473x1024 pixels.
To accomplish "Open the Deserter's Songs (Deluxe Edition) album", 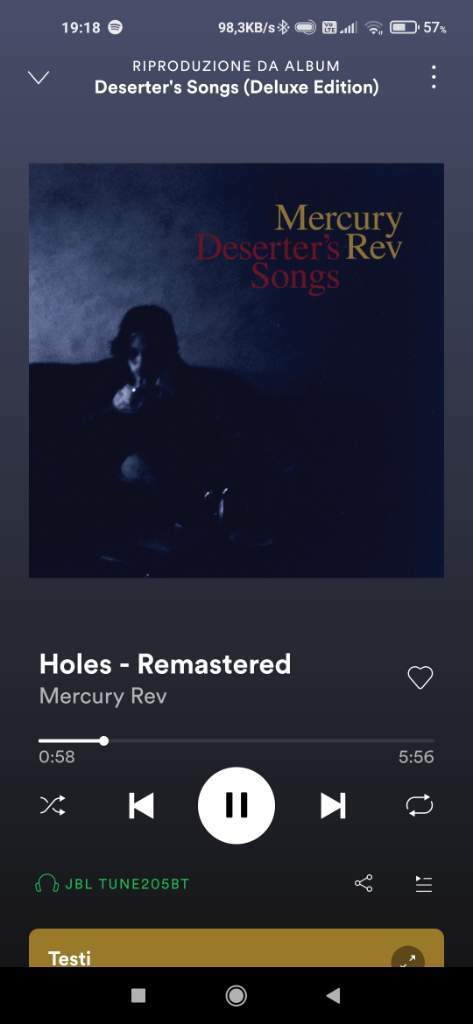I will (236, 87).
